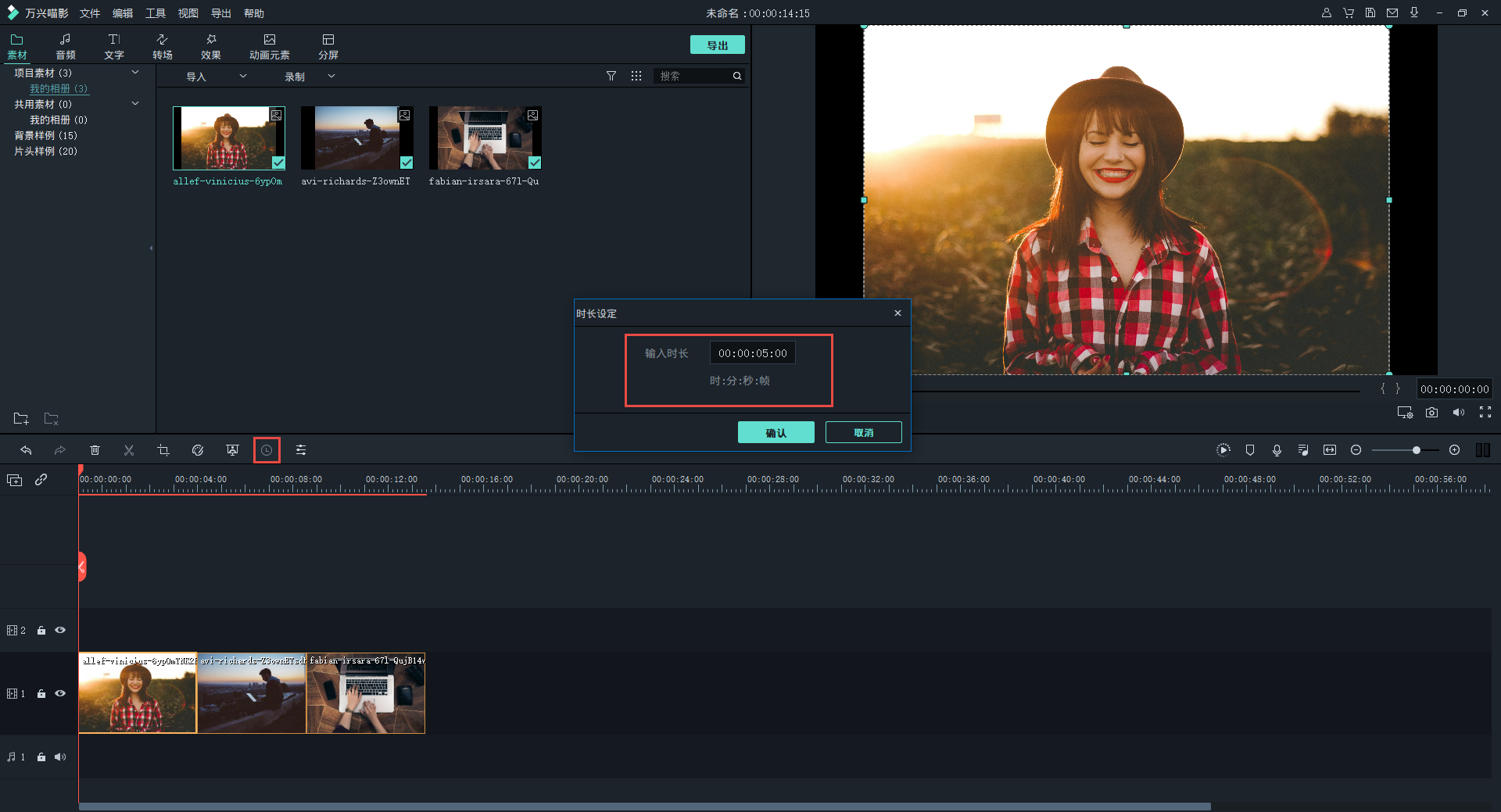Screen dimensions: 1501x812
Task: Hide video track 2 with eye icon
Action: 60,630
